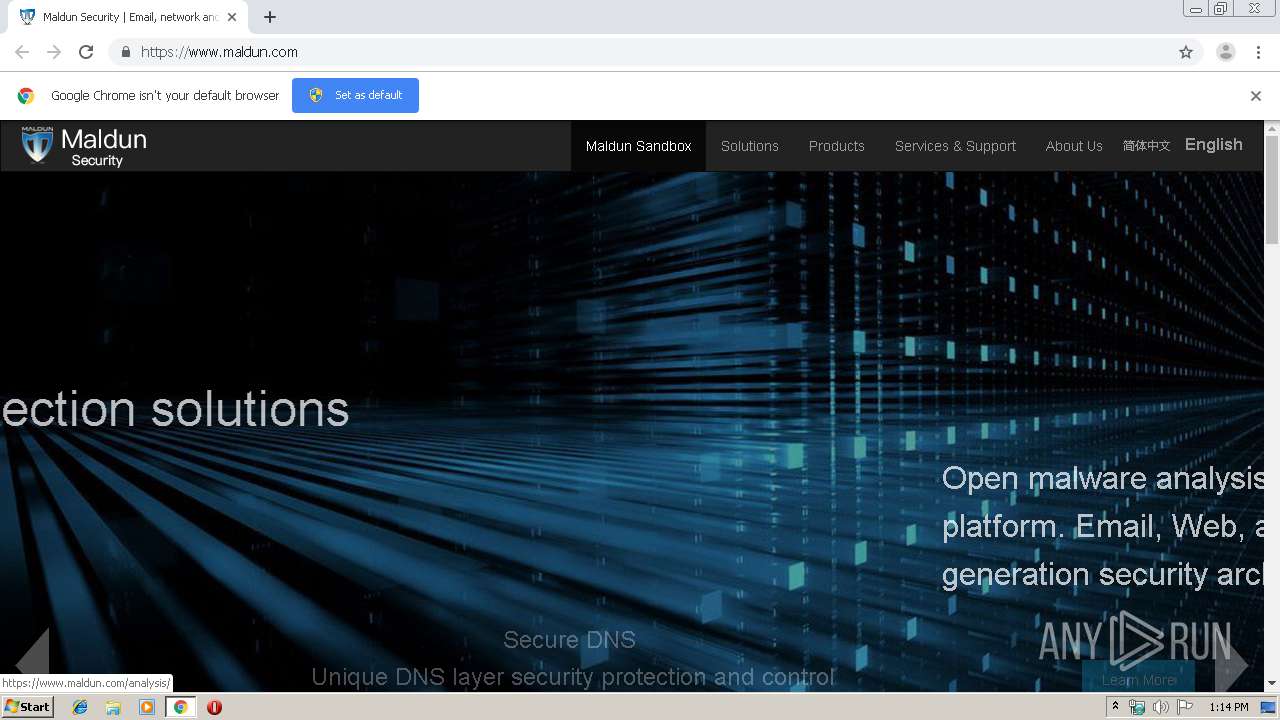Click the Show desktop button
Screen dimensions: 1280x720
pos(1270,707)
